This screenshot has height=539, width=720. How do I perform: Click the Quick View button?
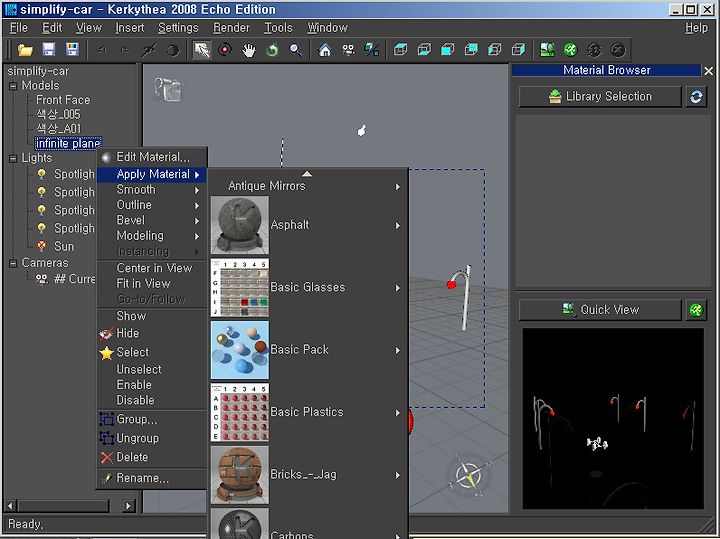600,310
